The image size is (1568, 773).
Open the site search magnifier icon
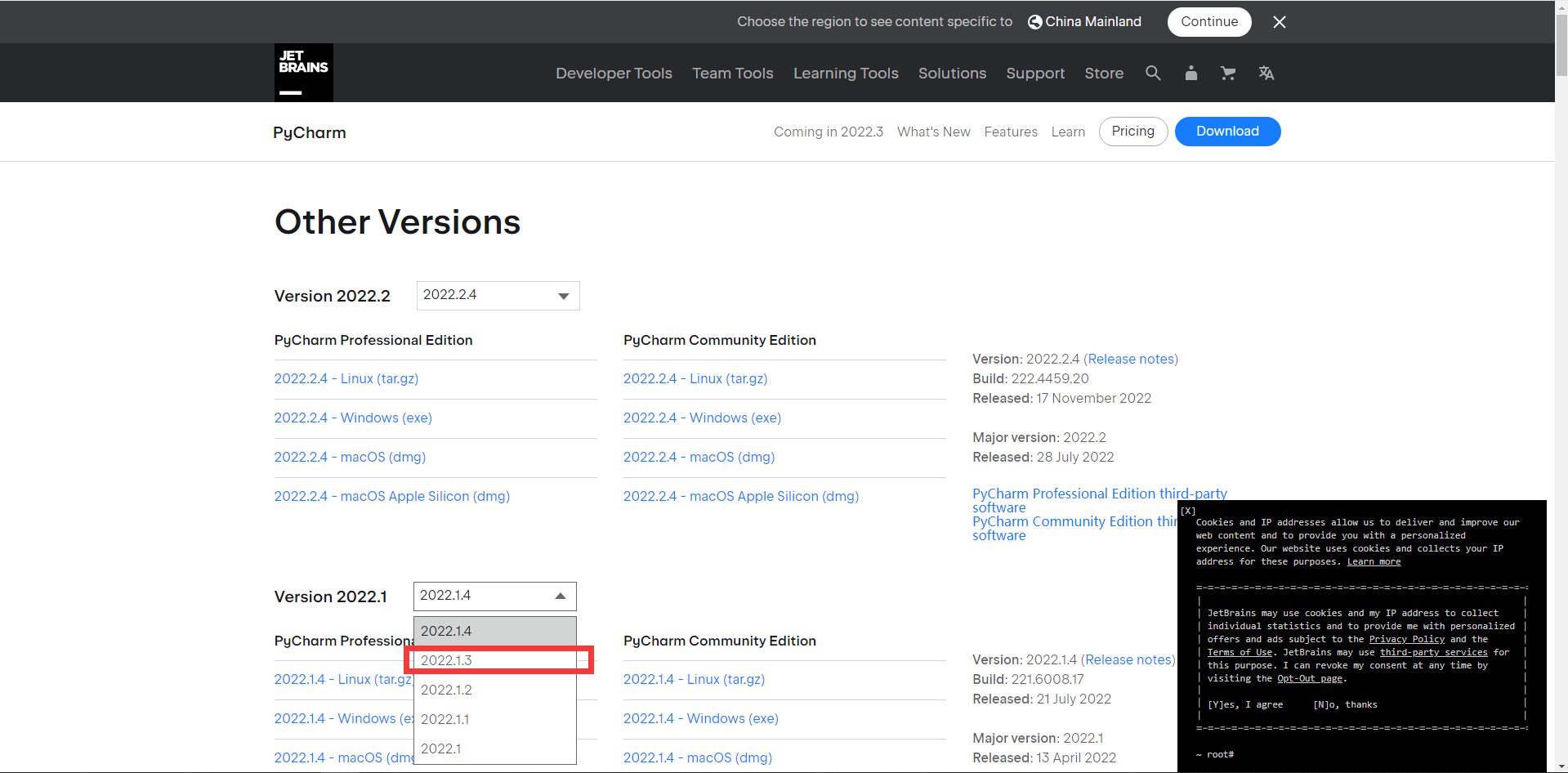click(x=1153, y=73)
